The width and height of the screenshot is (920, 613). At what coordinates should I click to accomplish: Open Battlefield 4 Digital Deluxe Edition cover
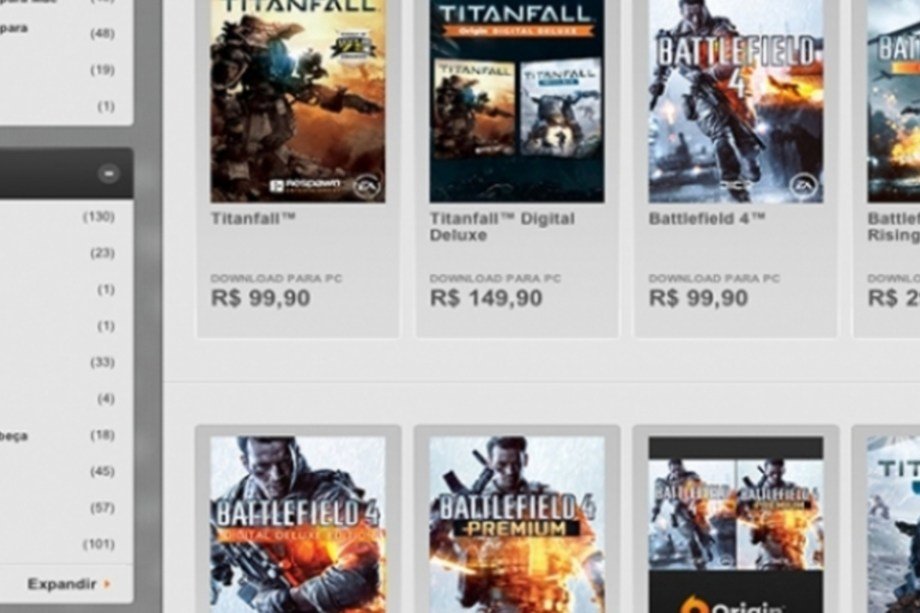pyautogui.click(x=298, y=524)
